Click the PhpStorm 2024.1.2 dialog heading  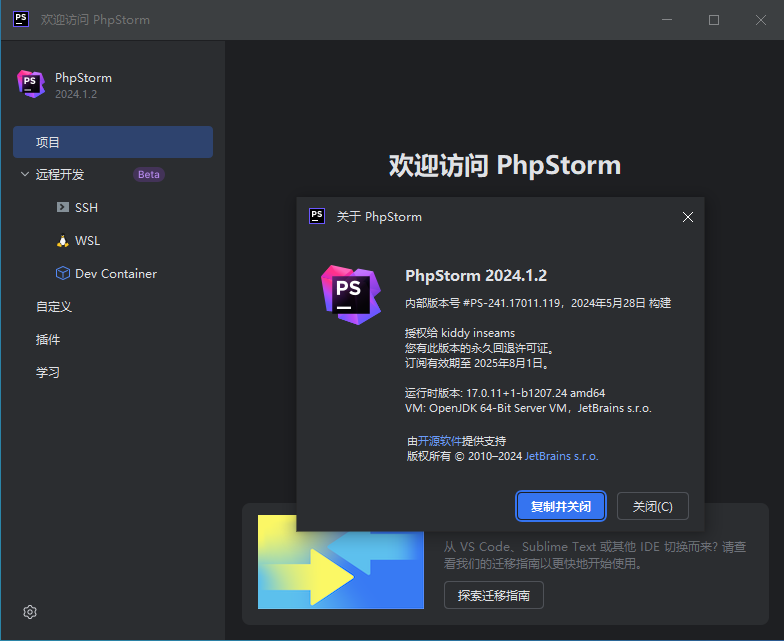[476, 276]
